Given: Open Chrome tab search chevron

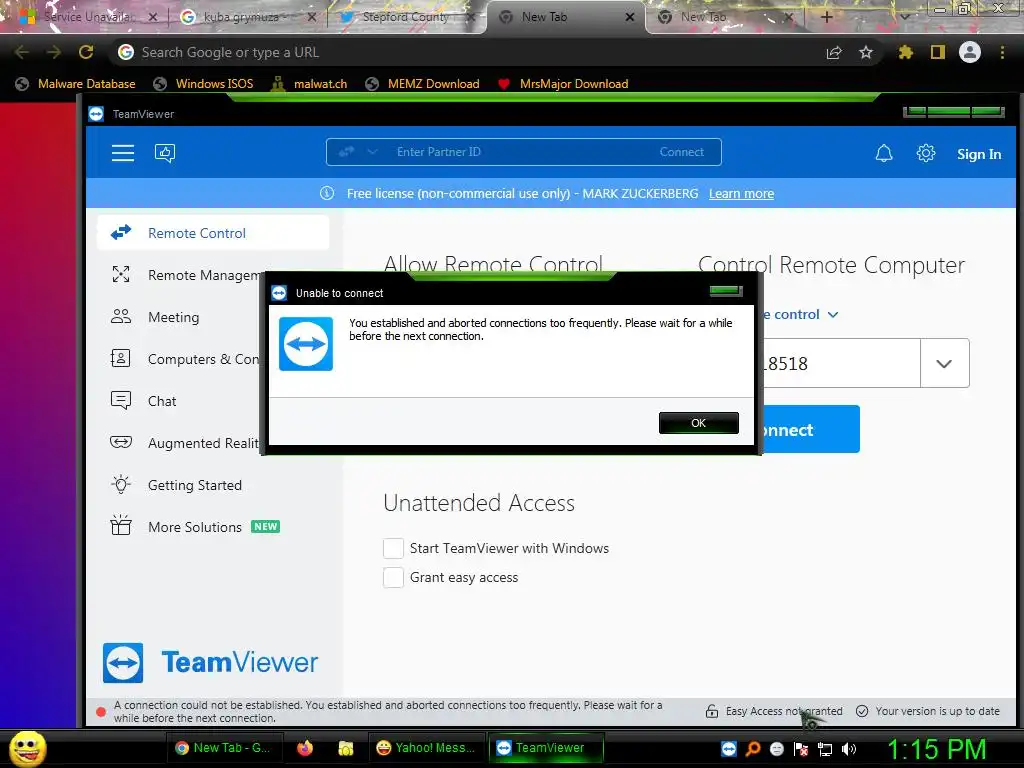Looking at the screenshot, I should click(x=904, y=17).
